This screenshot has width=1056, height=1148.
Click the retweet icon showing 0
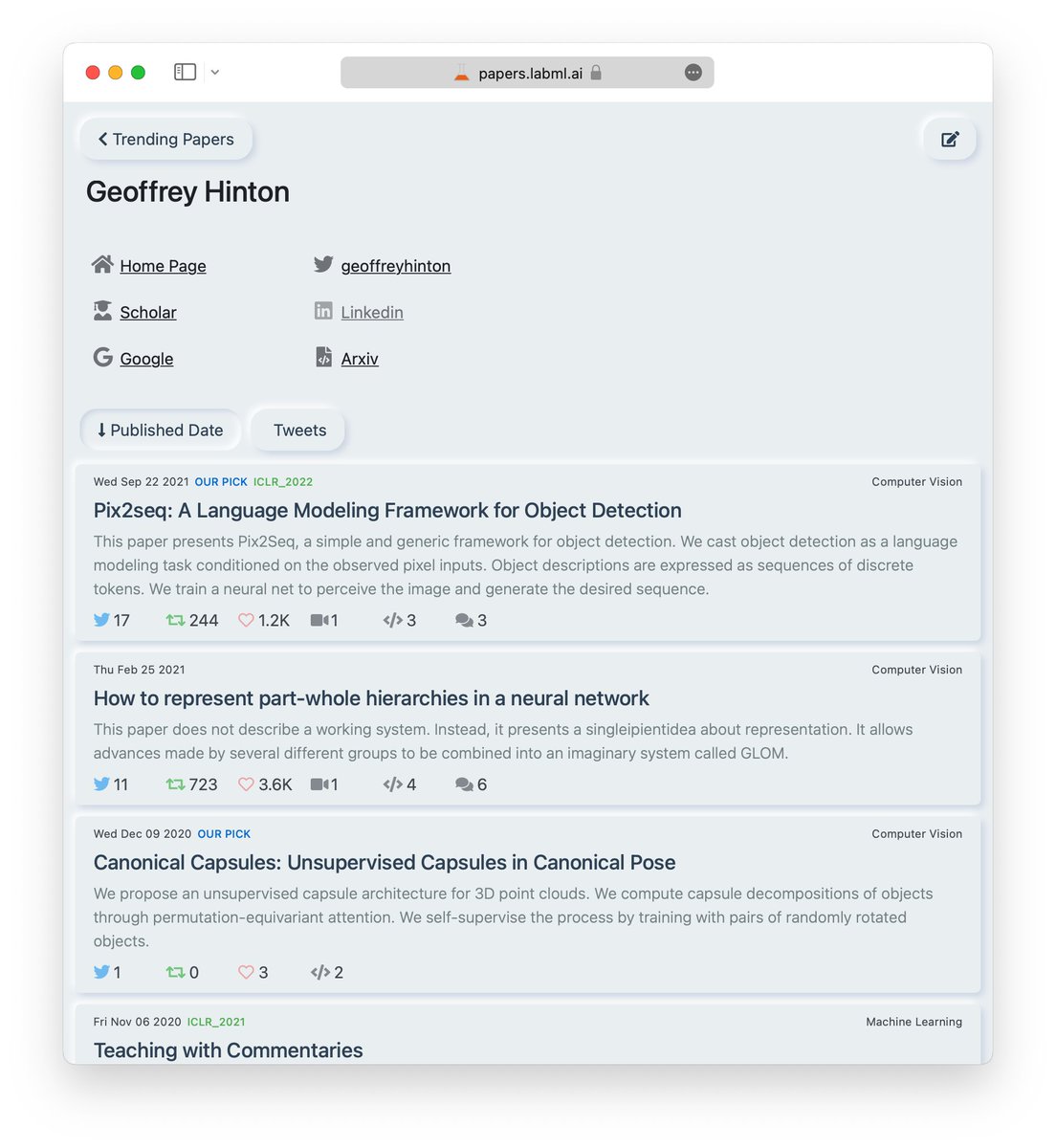[x=175, y=972]
